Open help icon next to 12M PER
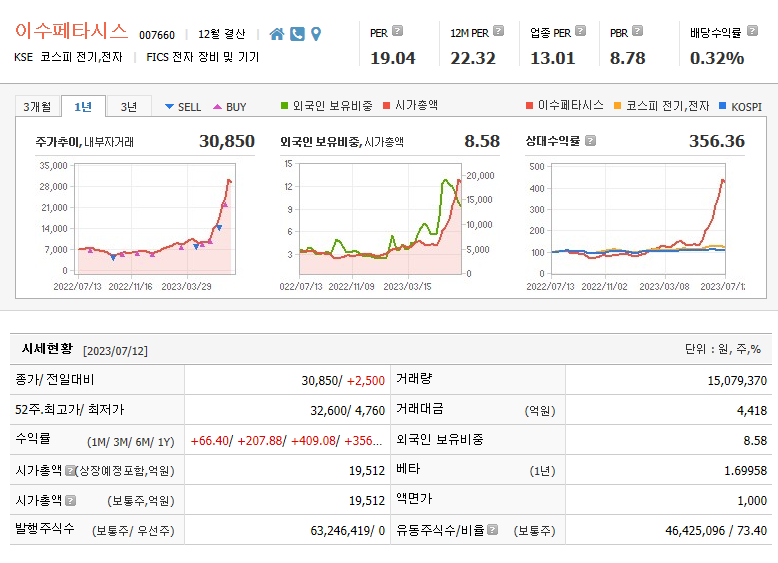Screen dimensions: 778x563 pyautogui.click(x=499, y=31)
